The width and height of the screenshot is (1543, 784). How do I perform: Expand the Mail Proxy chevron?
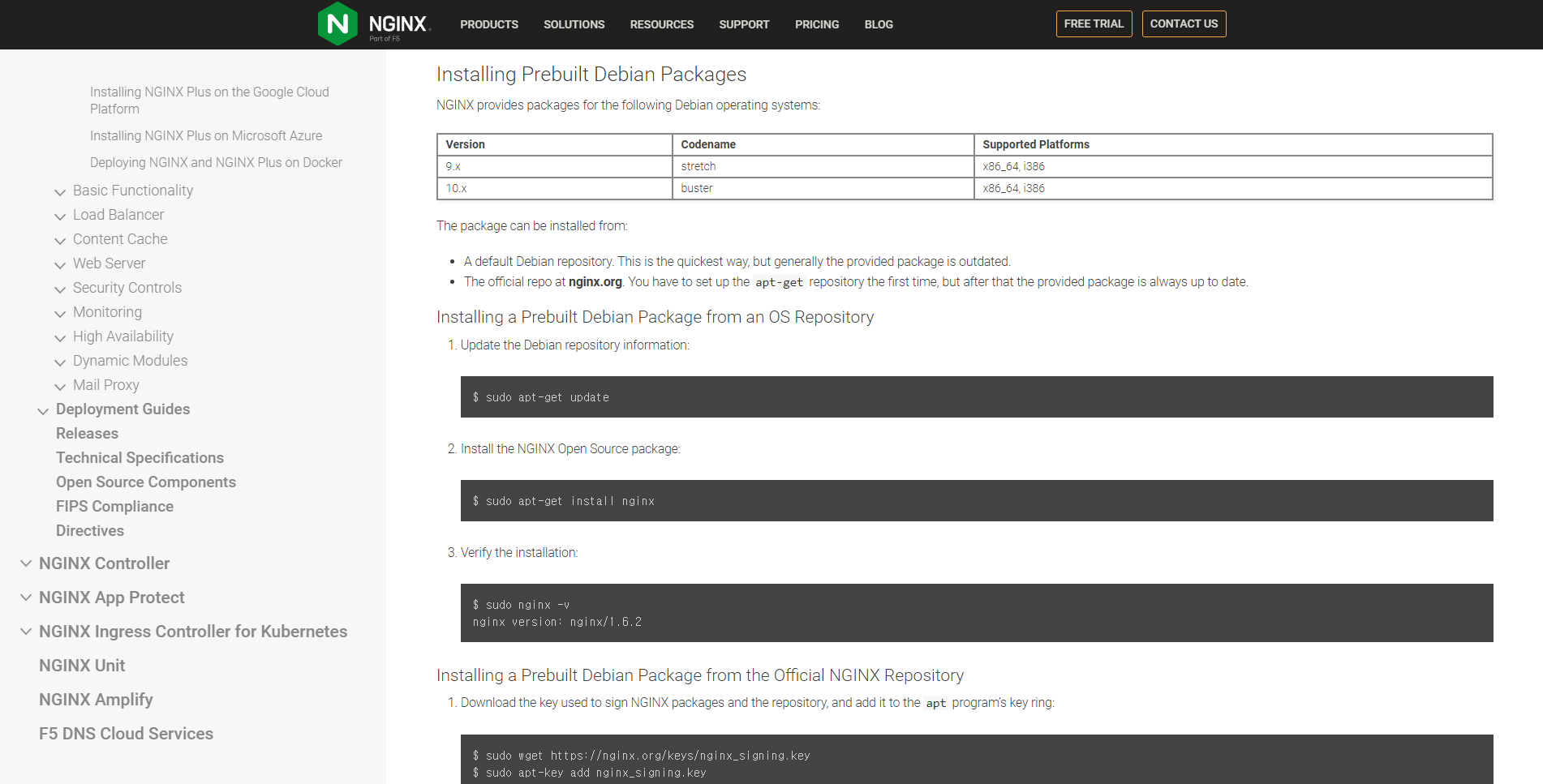[x=60, y=387]
